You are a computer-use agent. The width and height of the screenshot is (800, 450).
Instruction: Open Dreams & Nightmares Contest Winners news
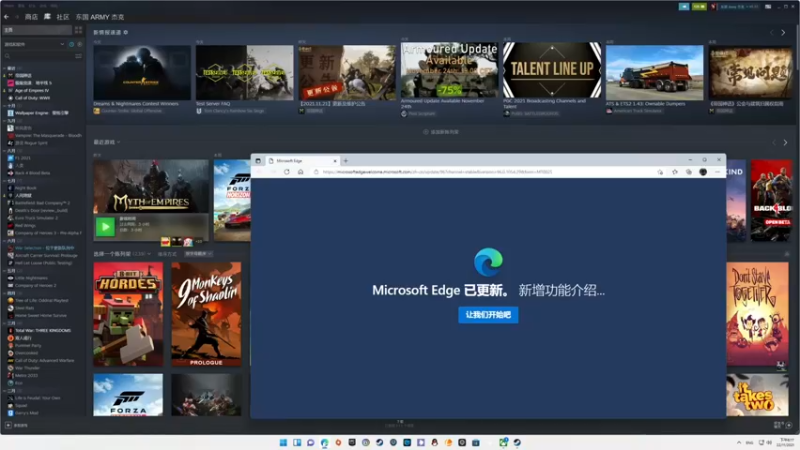click(142, 72)
